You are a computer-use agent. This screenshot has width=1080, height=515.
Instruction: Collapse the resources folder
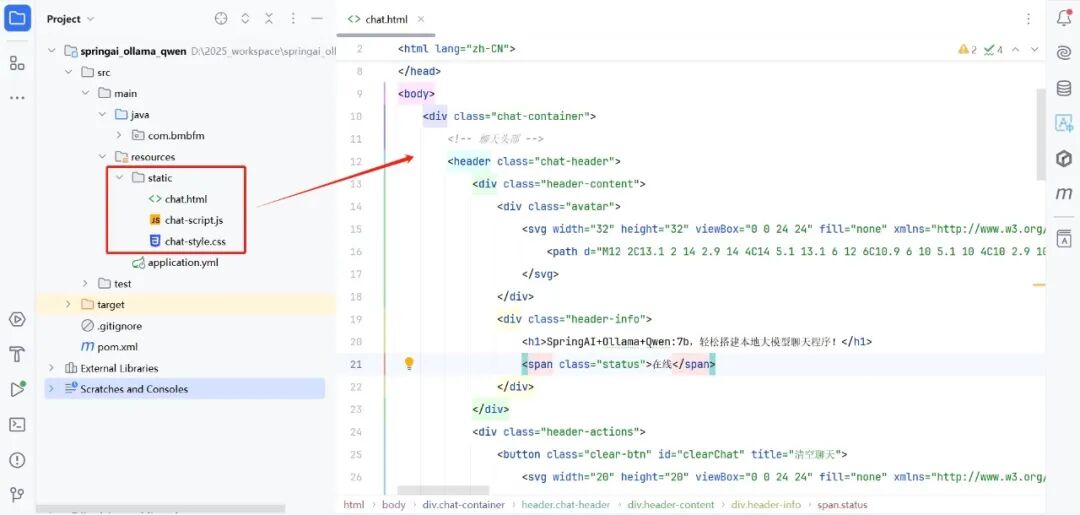pos(102,156)
